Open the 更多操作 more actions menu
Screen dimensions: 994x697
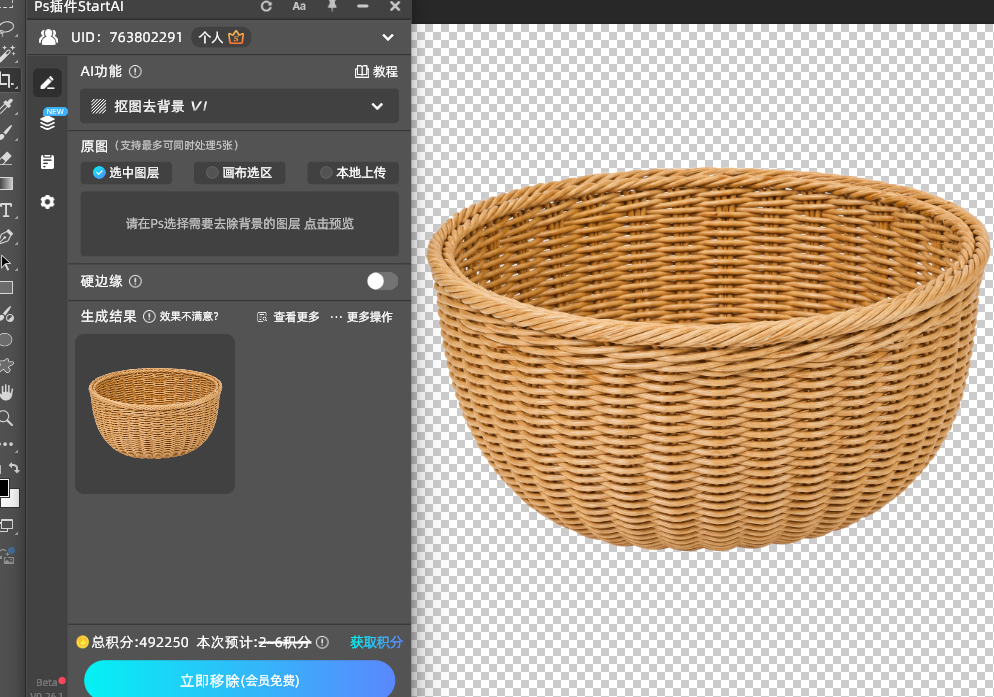[x=362, y=316]
